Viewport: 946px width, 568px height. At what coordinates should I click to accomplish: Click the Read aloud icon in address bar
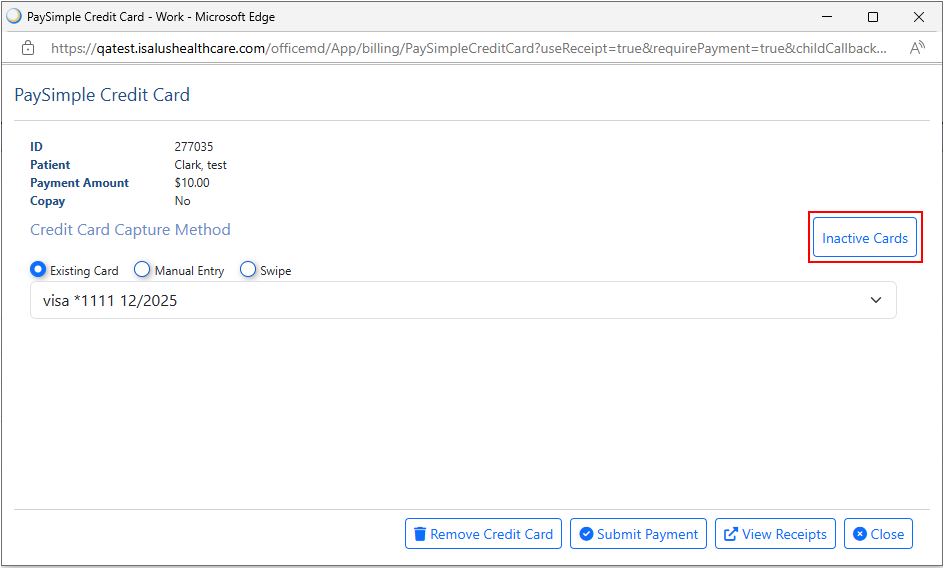coord(917,48)
